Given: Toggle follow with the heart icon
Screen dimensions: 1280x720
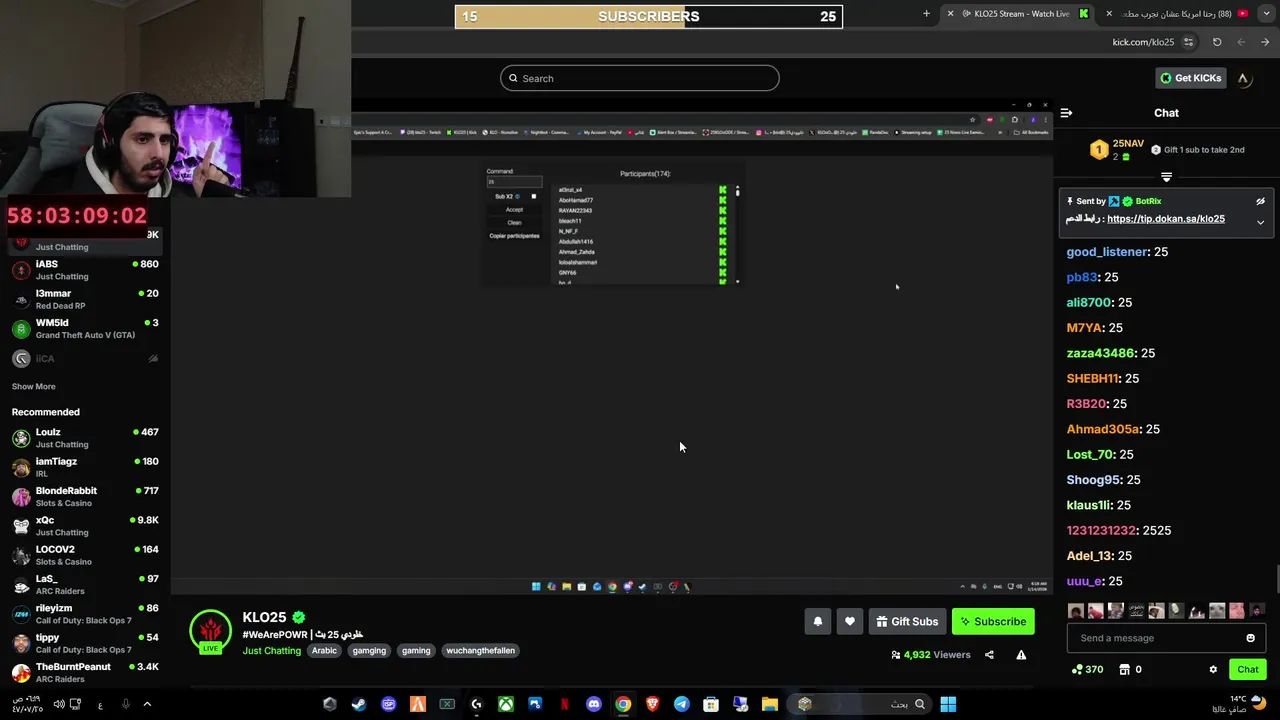Looking at the screenshot, I should (x=849, y=621).
